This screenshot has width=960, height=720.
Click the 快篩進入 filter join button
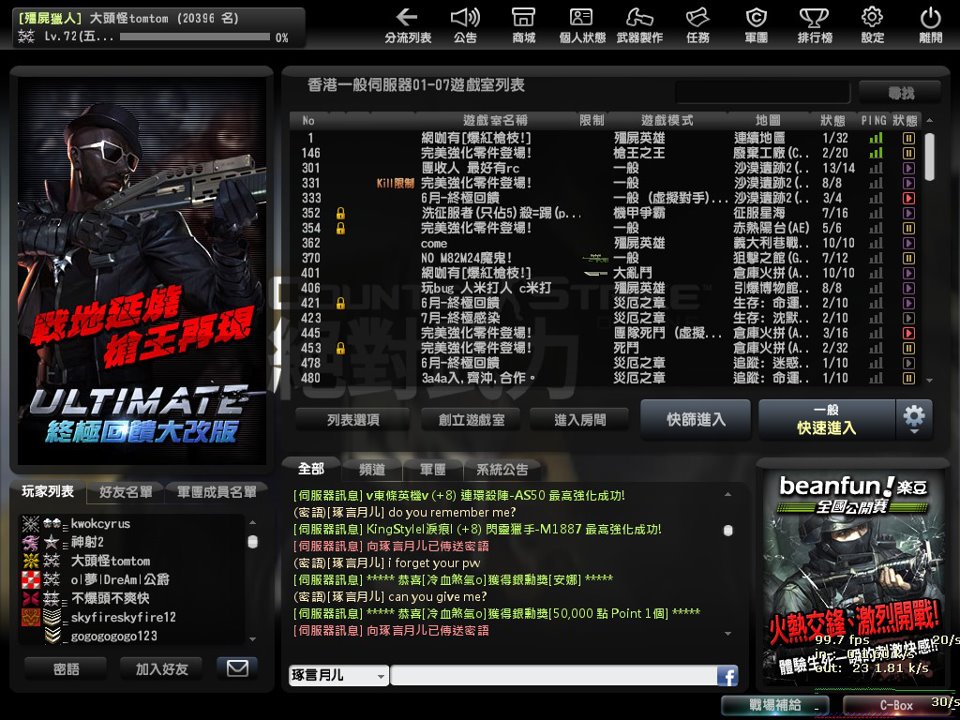tap(696, 419)
